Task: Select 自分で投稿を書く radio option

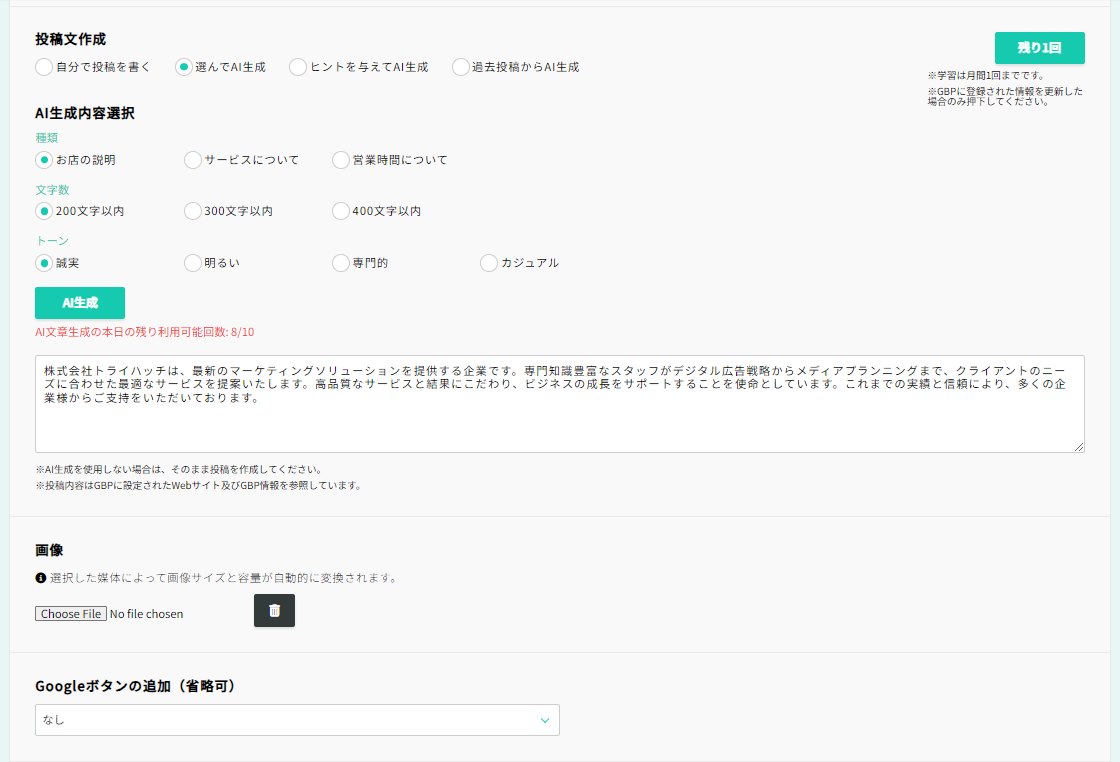Action: tap(44, 67)
